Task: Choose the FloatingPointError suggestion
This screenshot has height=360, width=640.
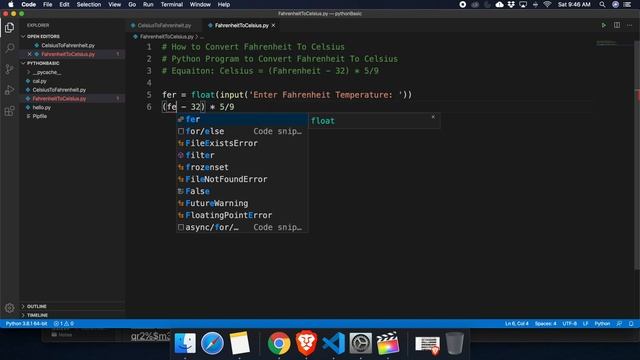Action: [x=242, y=215]
